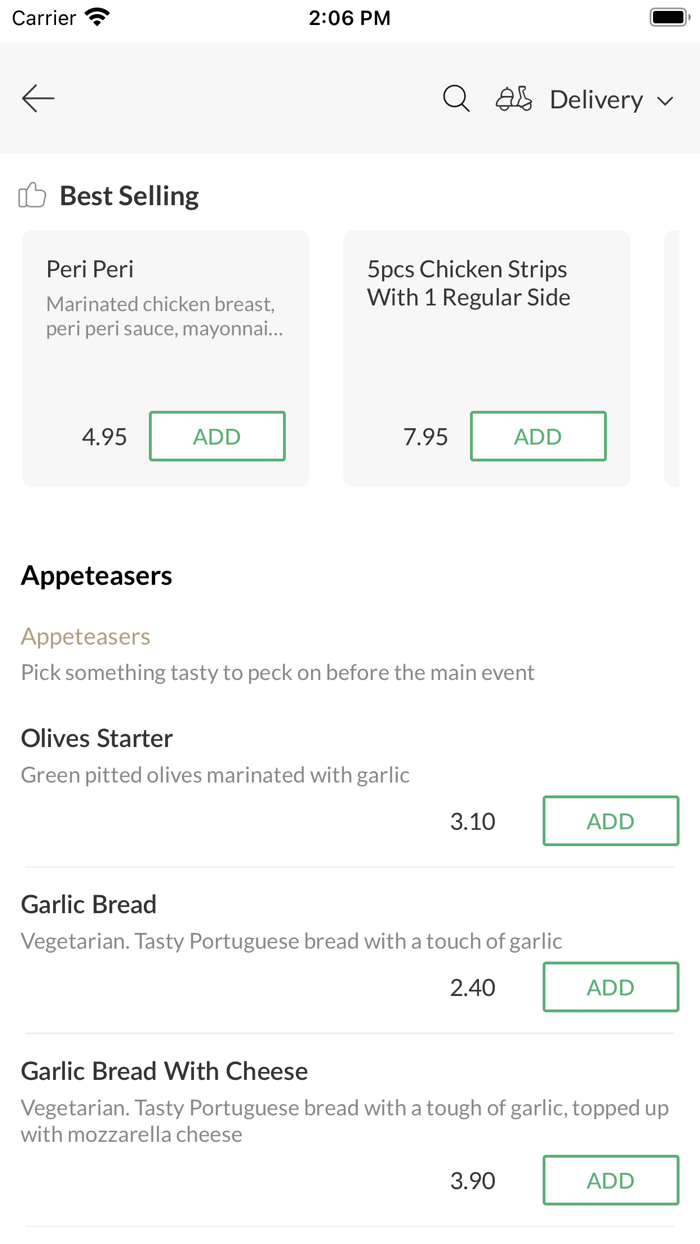700x1244 pixels.
Task: Tap the delivery scooter icon
Action: 514,99
